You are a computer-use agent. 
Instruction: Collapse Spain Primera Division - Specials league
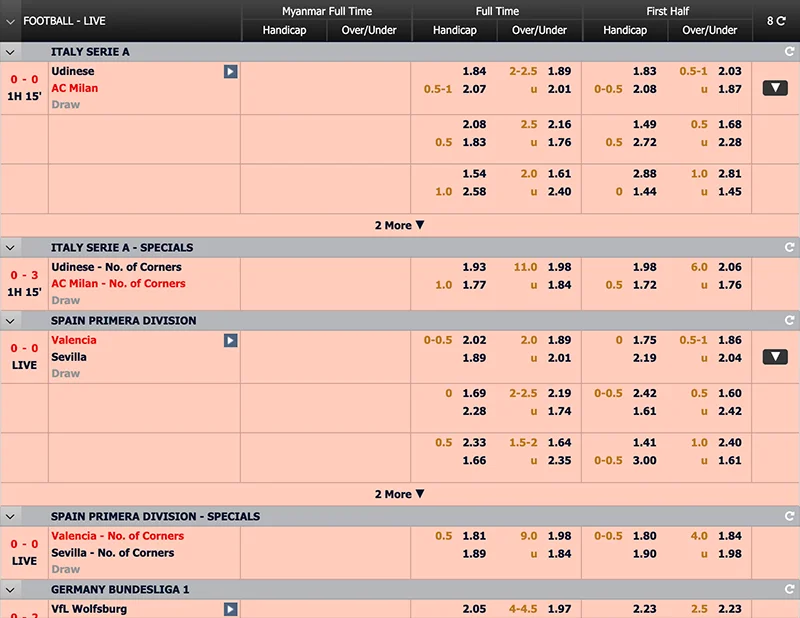10,517
